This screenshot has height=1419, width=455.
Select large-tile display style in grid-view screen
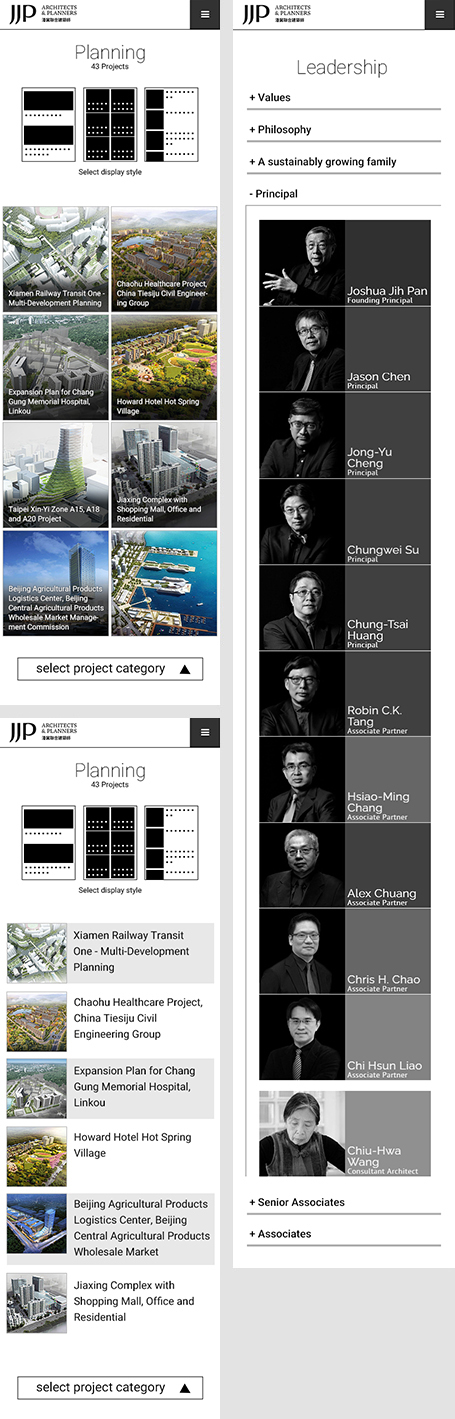[49, 125]
